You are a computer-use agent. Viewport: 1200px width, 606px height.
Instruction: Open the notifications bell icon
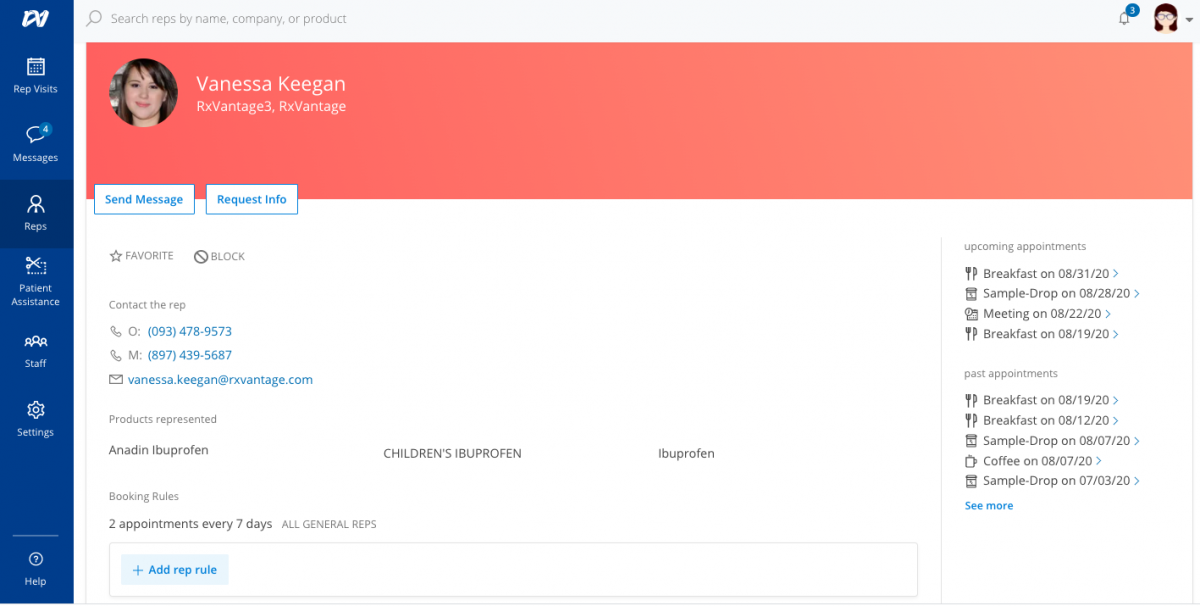pos(1124,19)
